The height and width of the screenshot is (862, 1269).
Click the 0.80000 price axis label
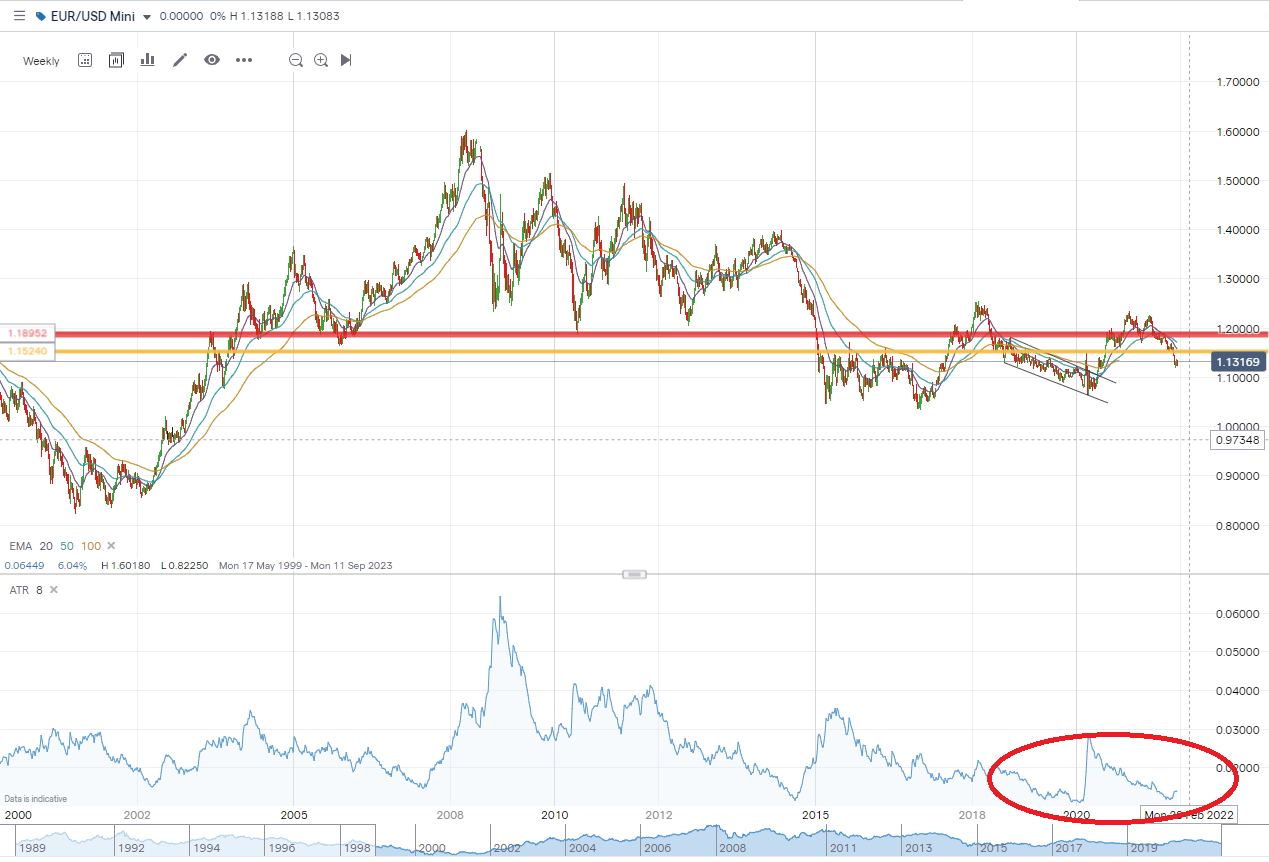coord(1236,526)
